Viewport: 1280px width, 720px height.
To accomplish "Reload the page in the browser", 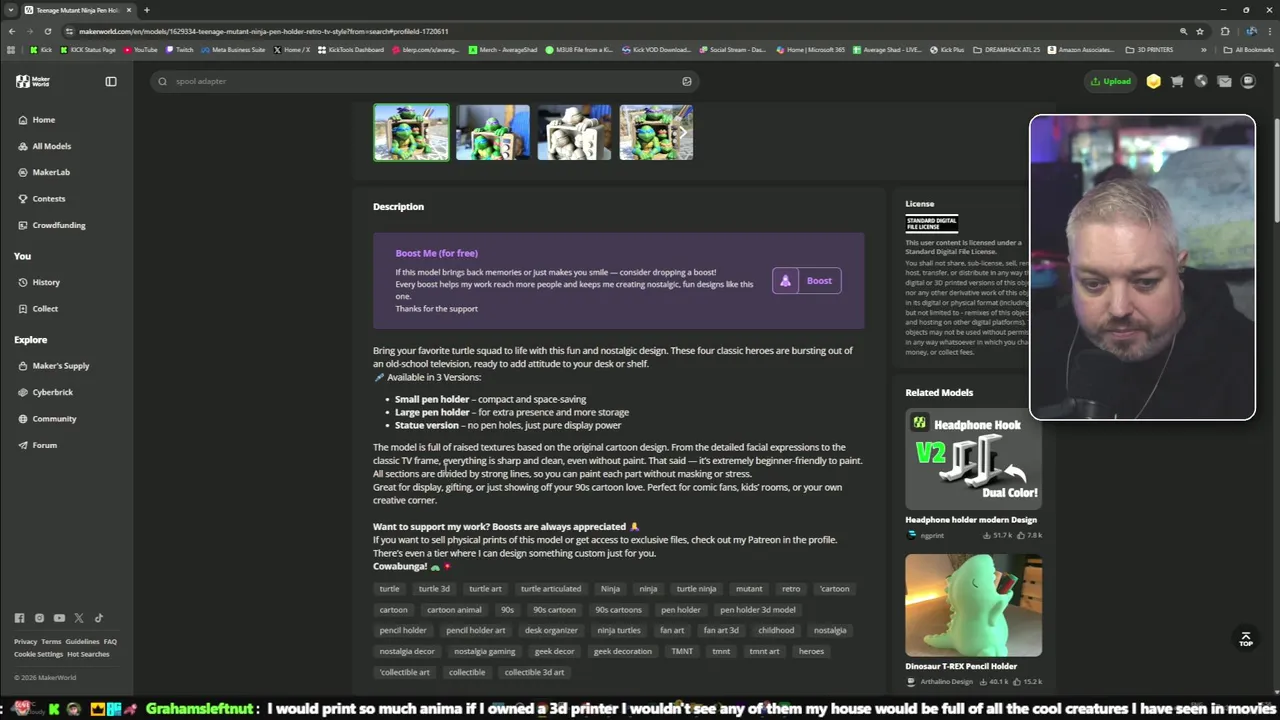I will (x=47, y=31).
